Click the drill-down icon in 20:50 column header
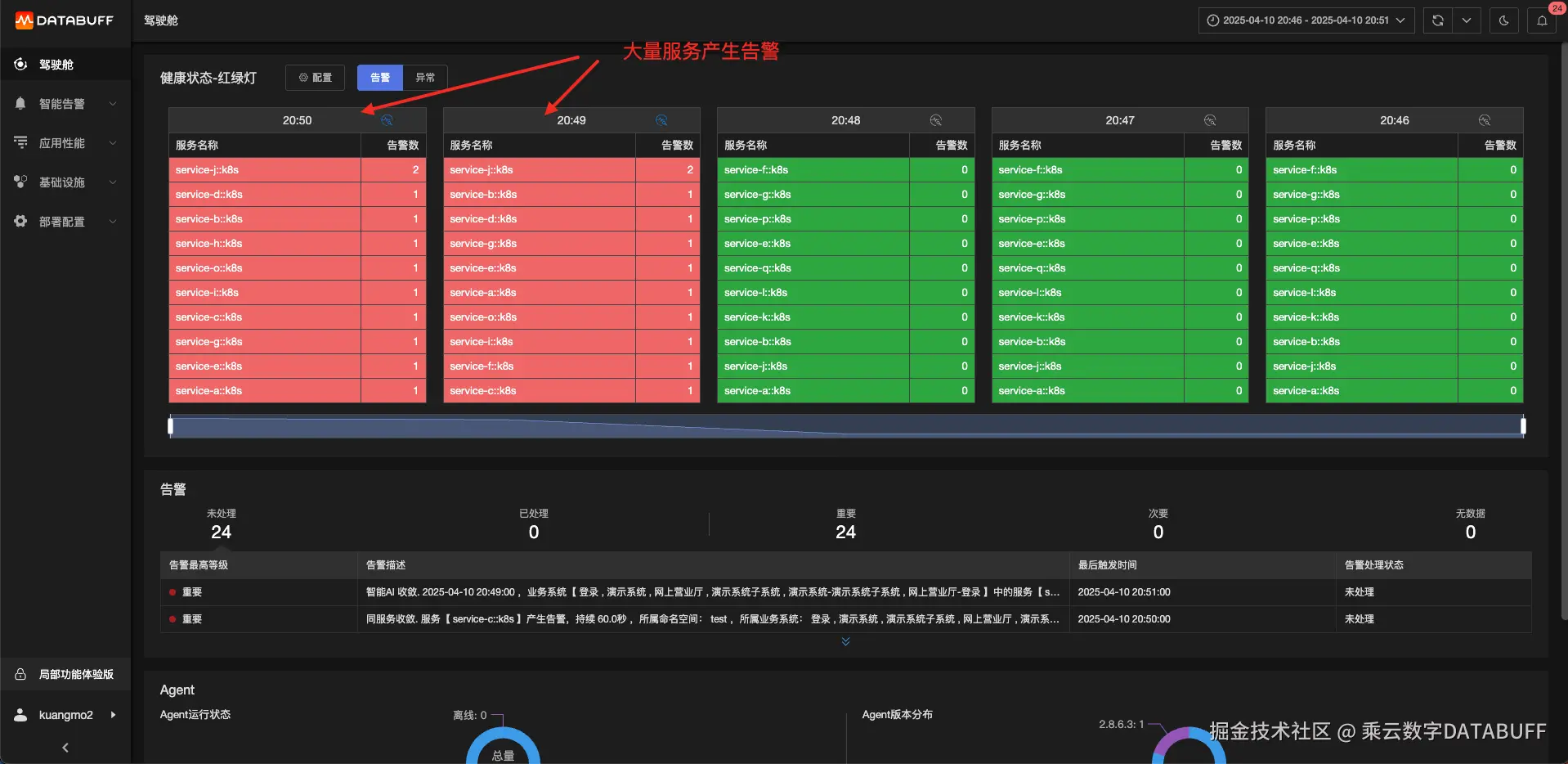This screenshot has width=1568, height=764. (x=388, y=120)
